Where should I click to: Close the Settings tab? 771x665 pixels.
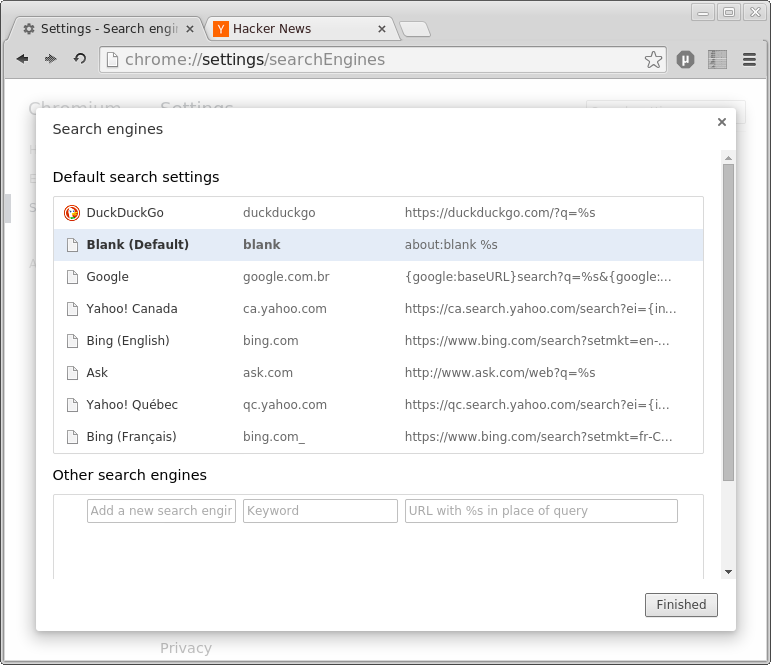[x=190, y=29]
